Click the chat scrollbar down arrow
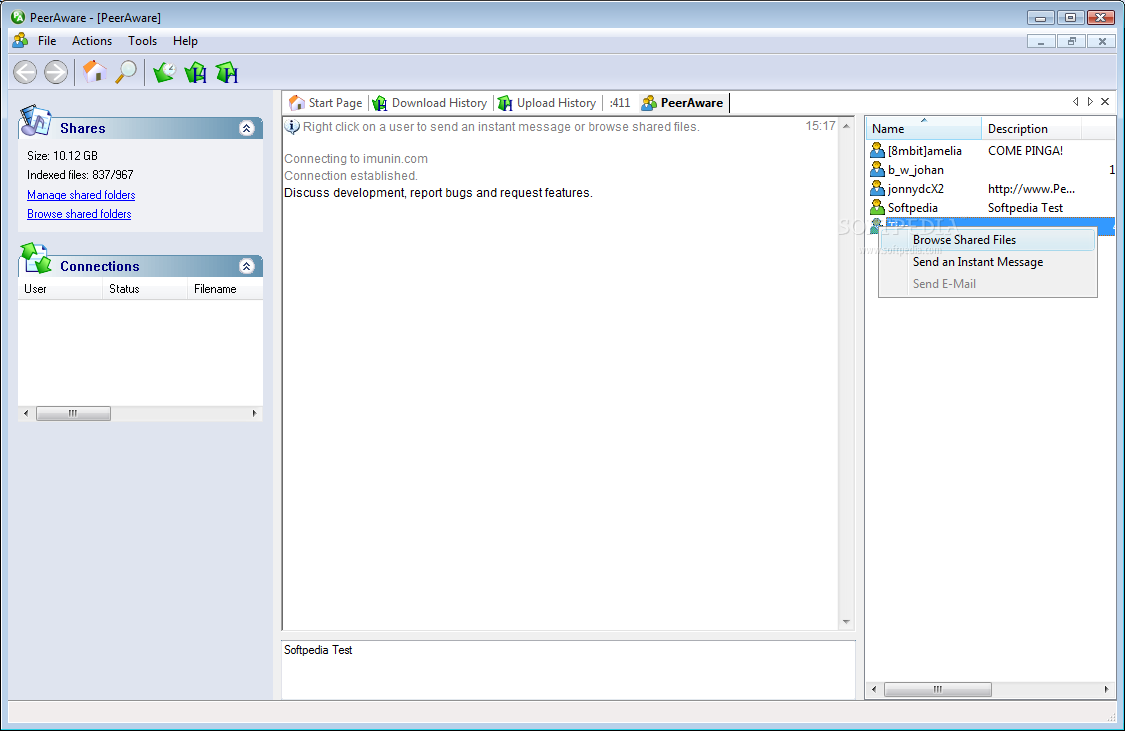Screen dimensions: 1125x731 (847, 622)
